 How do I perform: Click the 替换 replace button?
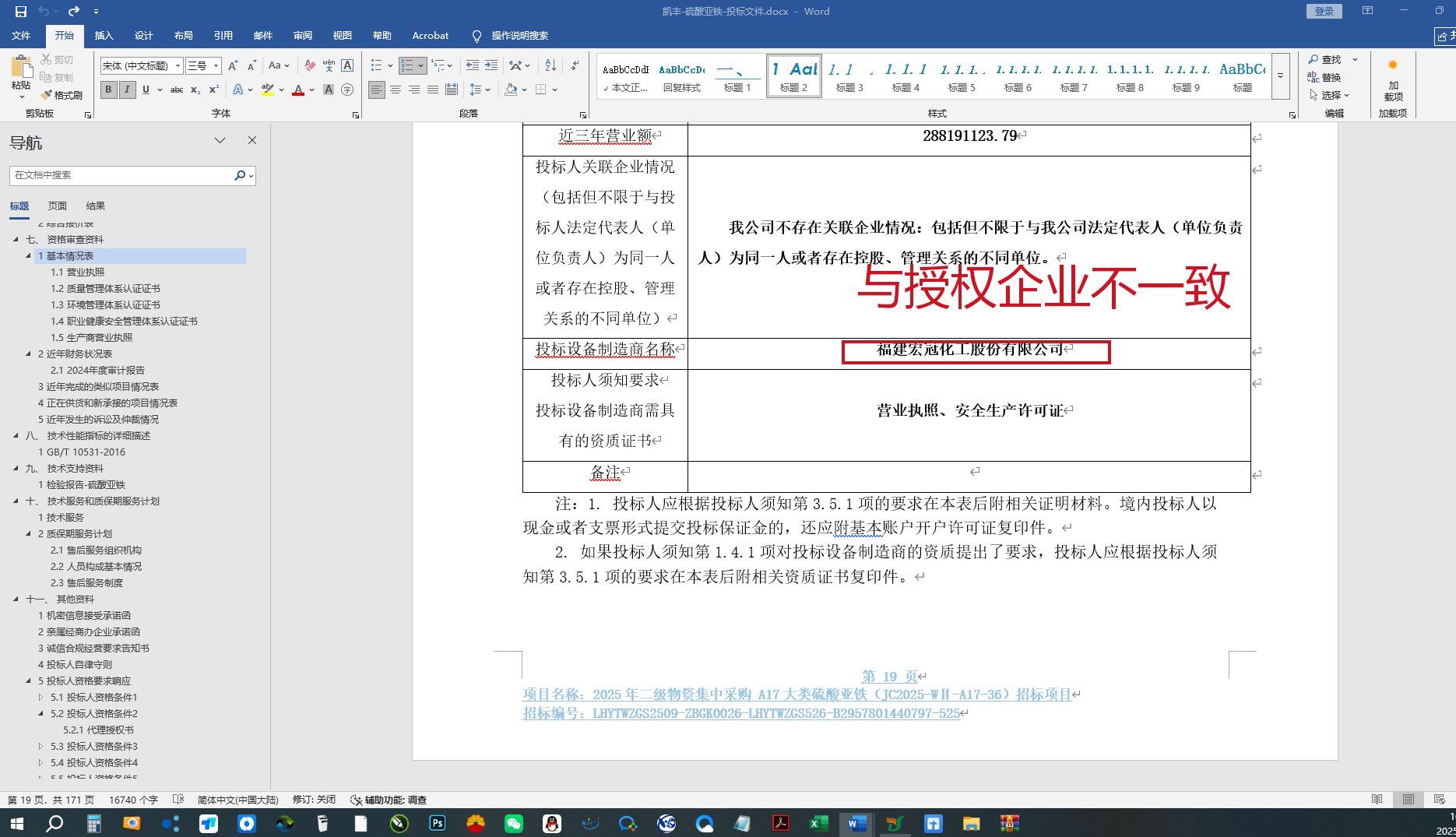click(1325, 78)
